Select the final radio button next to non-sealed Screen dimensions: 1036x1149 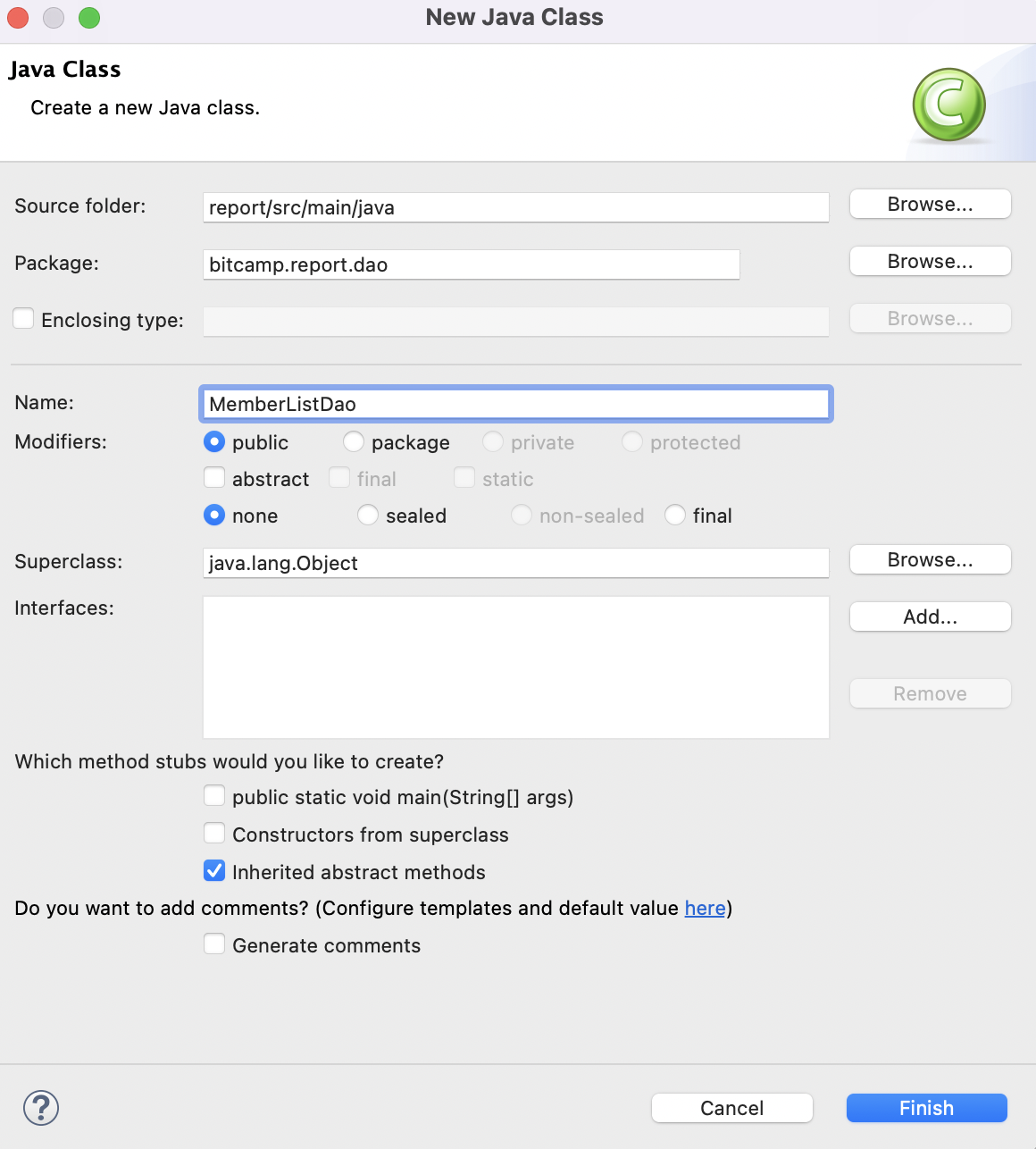tap(675, 516)
